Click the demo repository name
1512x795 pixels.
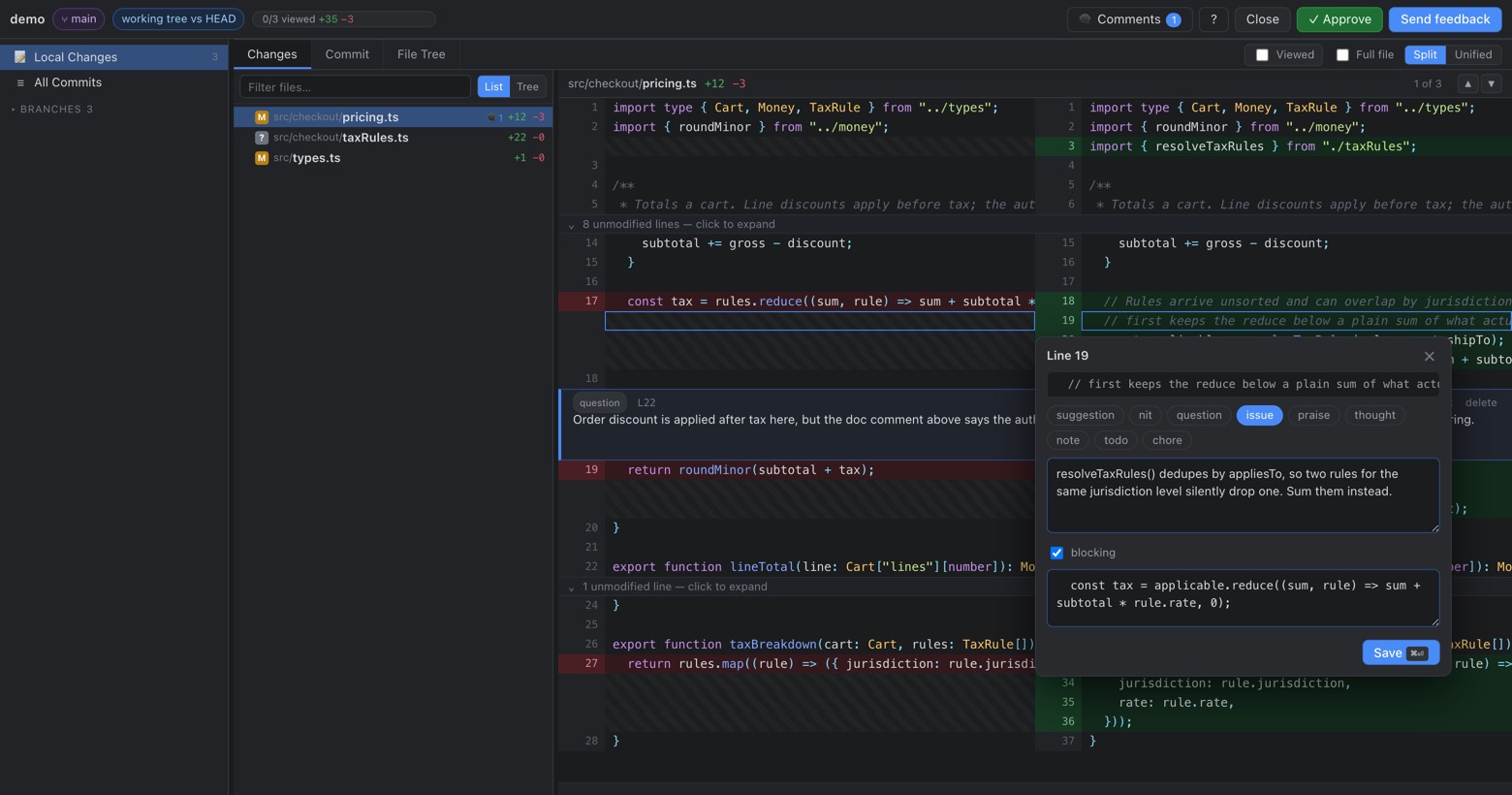point(27,19)
